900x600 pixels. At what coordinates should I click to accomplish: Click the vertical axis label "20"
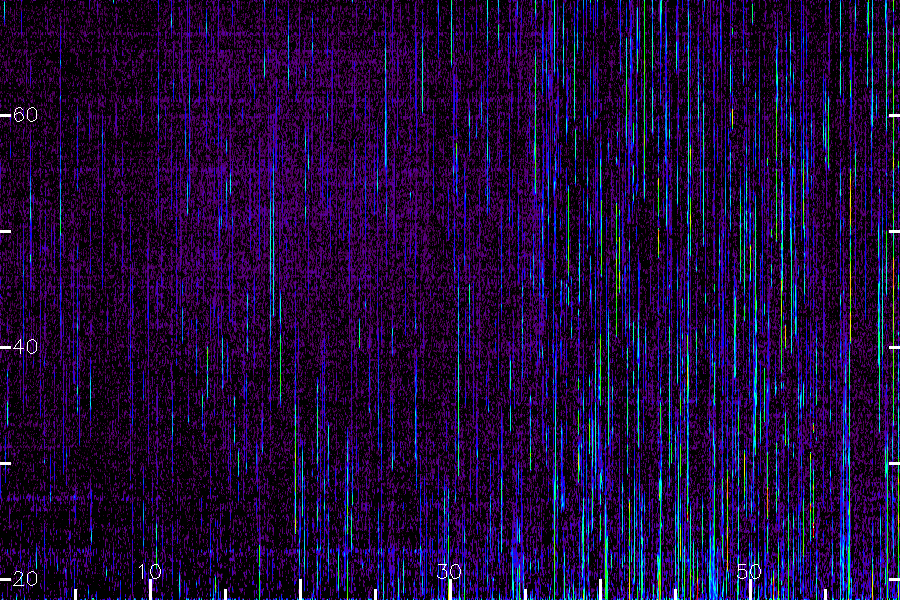coord(25,579)
